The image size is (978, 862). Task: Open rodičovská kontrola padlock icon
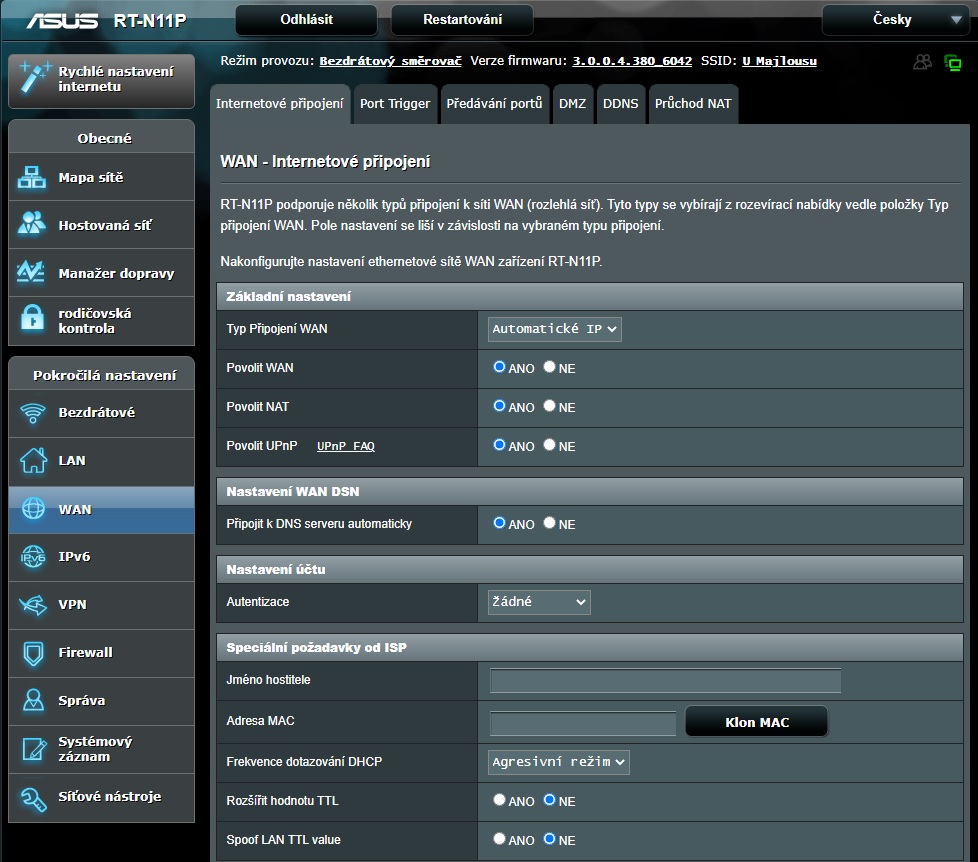[32, 320]
